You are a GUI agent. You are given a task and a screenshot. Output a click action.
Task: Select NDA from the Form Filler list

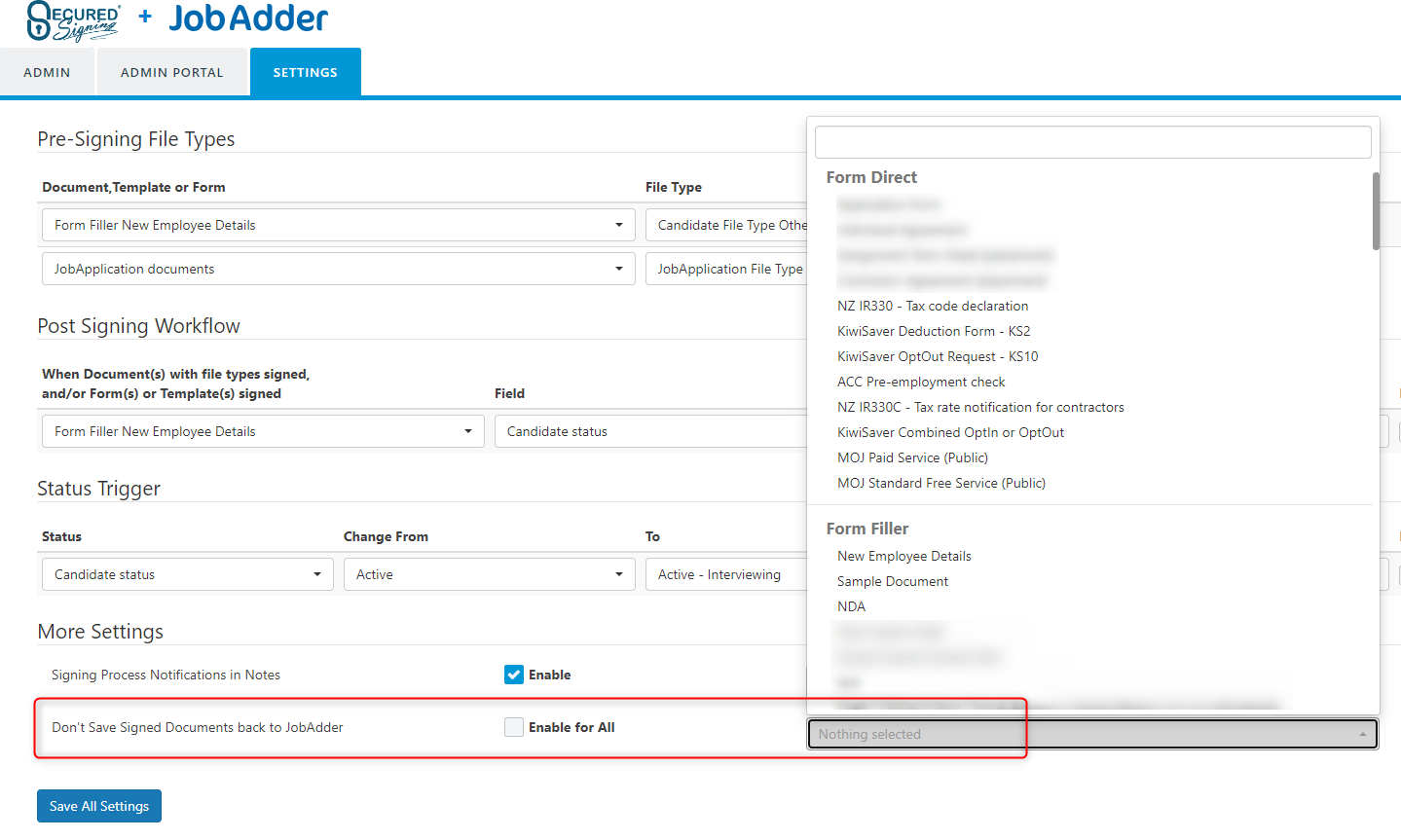851,606
